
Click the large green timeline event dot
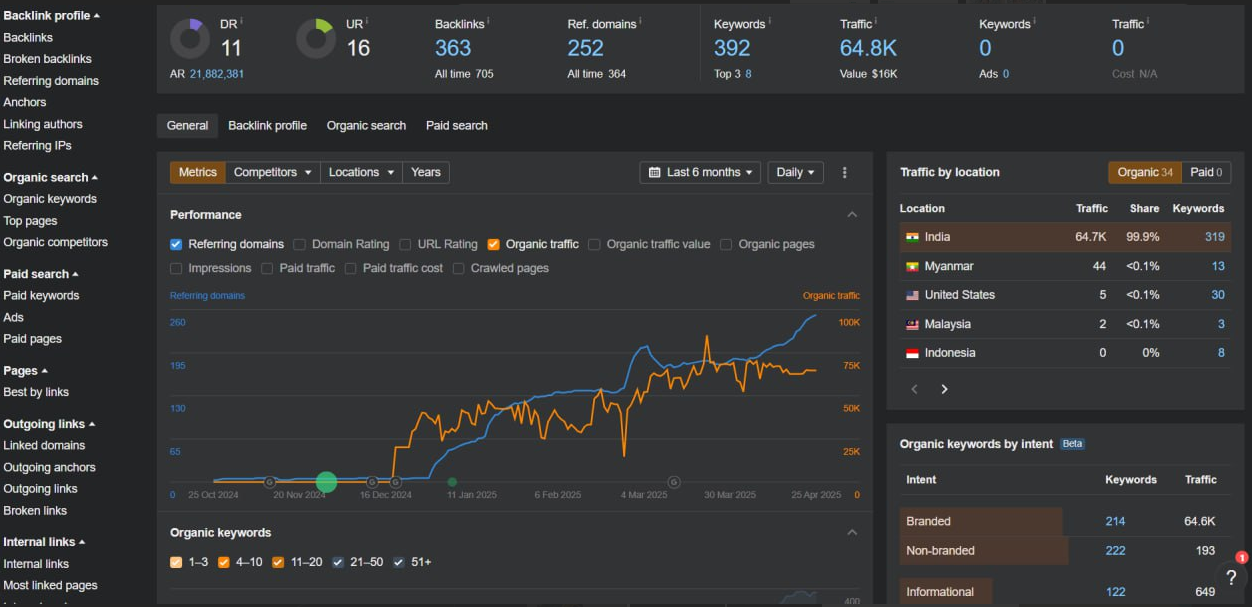tap(326, 482)
